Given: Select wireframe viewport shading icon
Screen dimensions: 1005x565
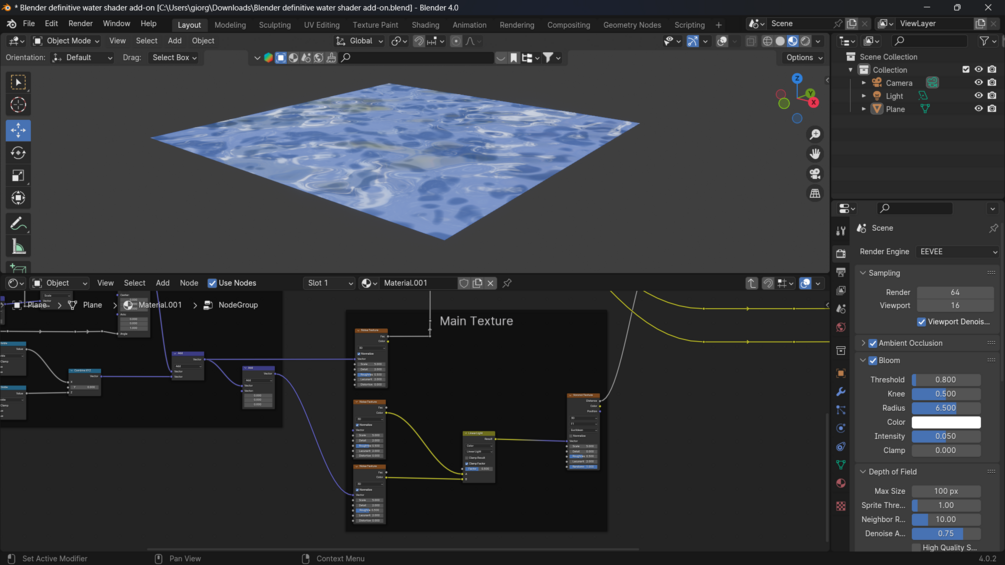Looking at the screenshot, I should (x=767, y=41).
